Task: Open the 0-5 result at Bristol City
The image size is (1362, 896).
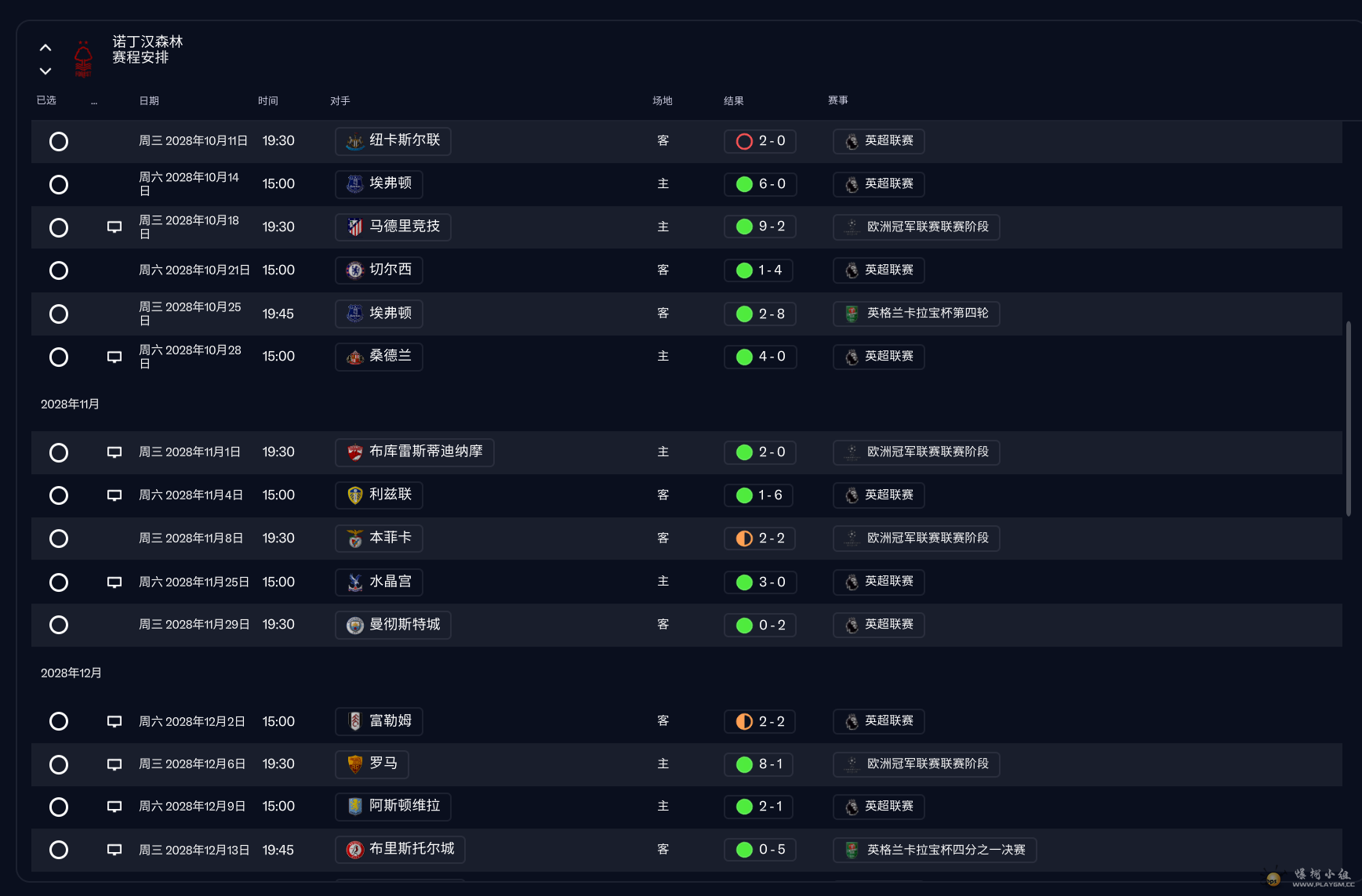Action: pos(760,850)
